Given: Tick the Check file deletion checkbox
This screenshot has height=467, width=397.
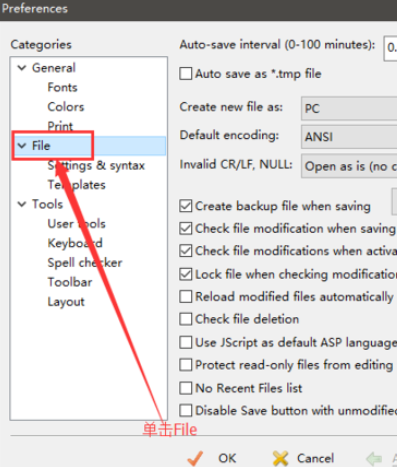Looking at the screenshot, I should [186, 319].
